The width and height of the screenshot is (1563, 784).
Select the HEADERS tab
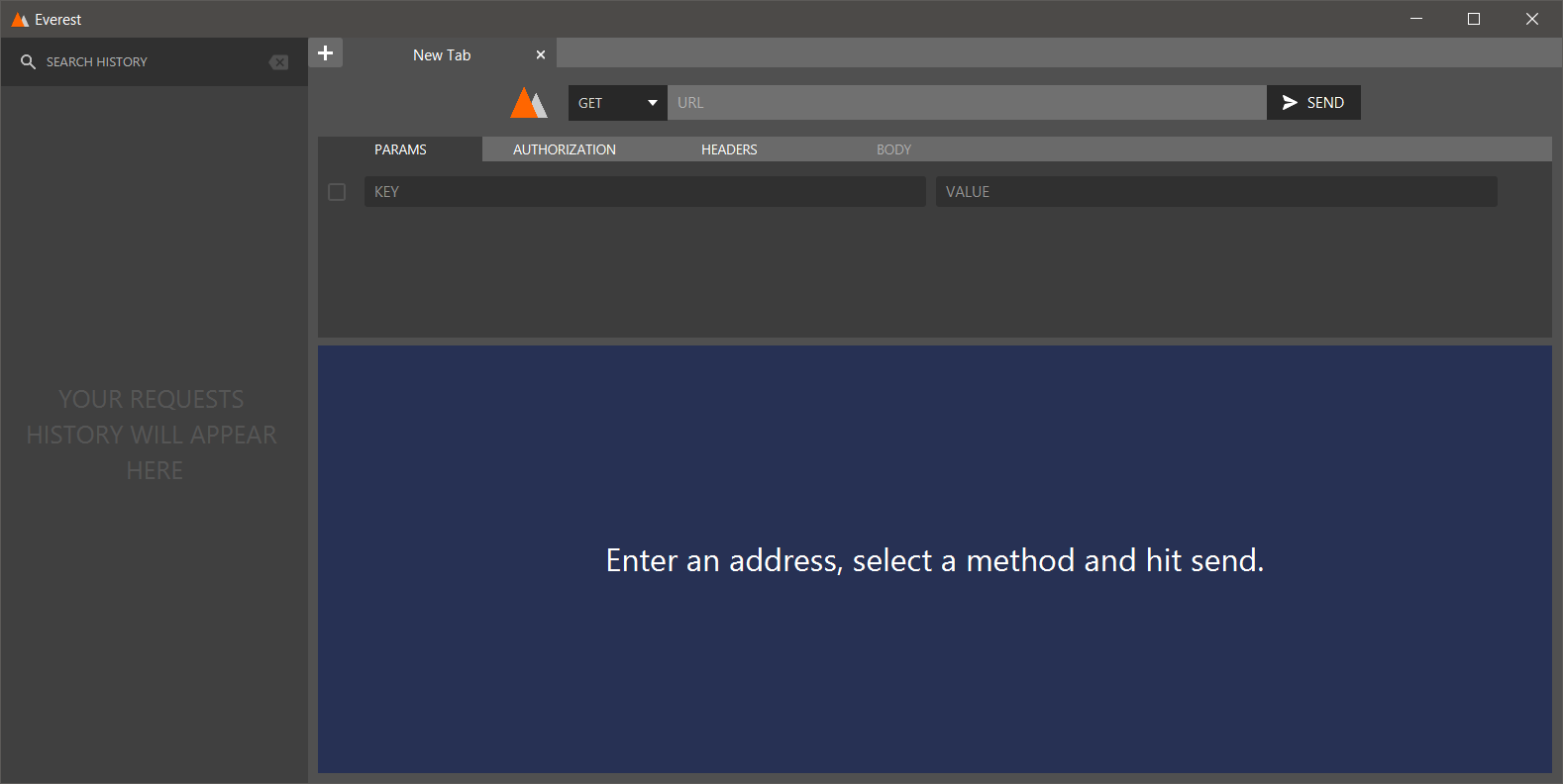point(729,149)
